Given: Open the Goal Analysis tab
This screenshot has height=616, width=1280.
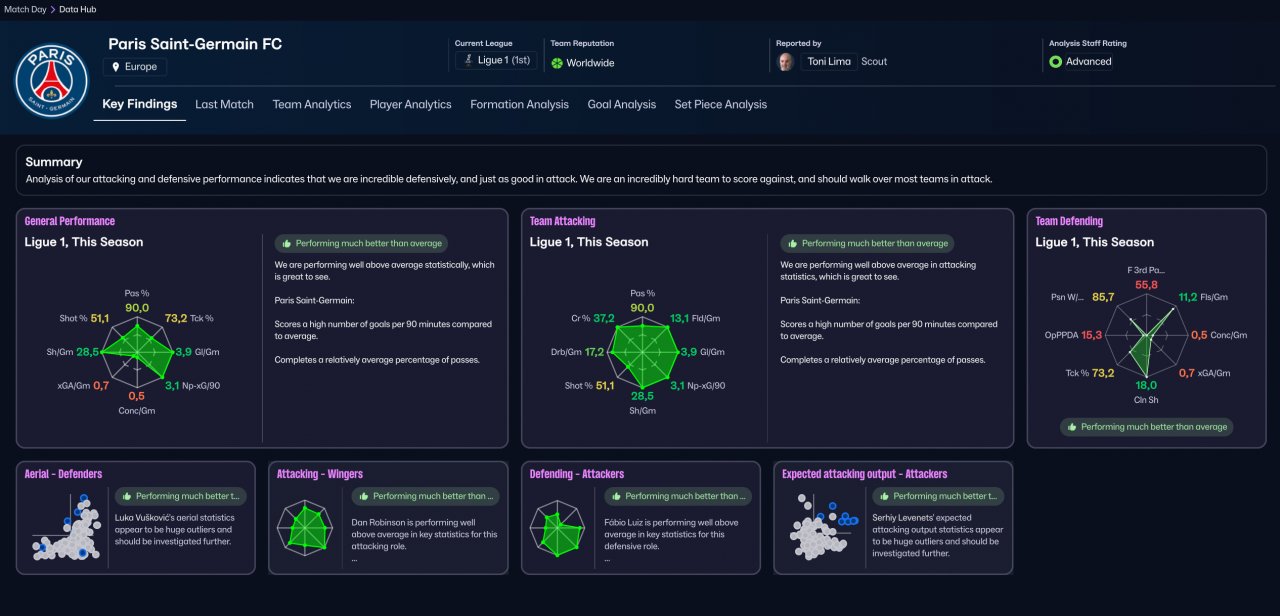Looking at the screenshot, I should pyautogui.click(x=622, y=104).
